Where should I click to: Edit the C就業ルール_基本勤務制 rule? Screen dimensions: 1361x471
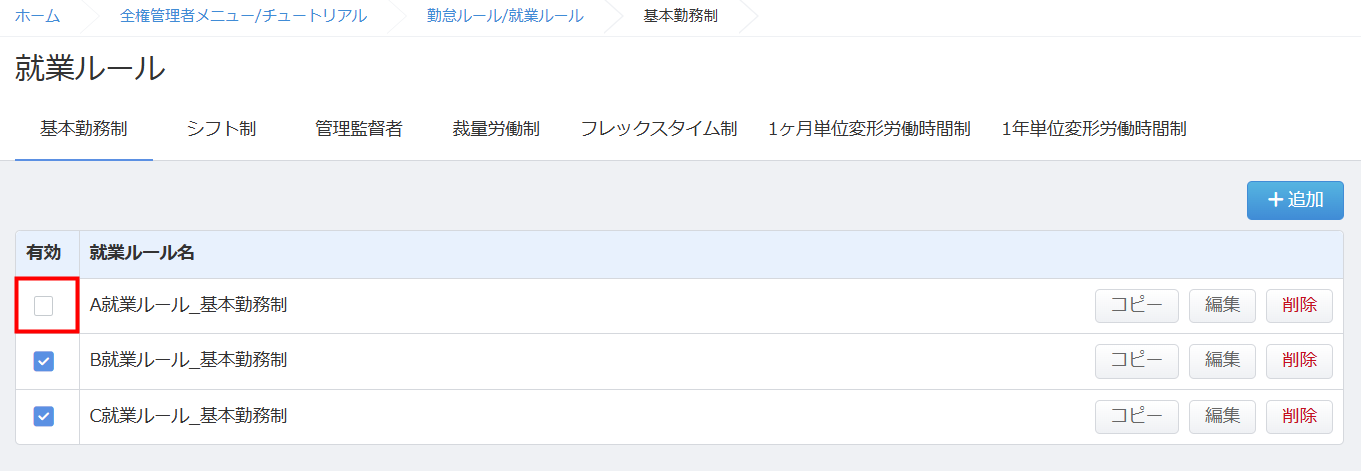point(1222,416)
